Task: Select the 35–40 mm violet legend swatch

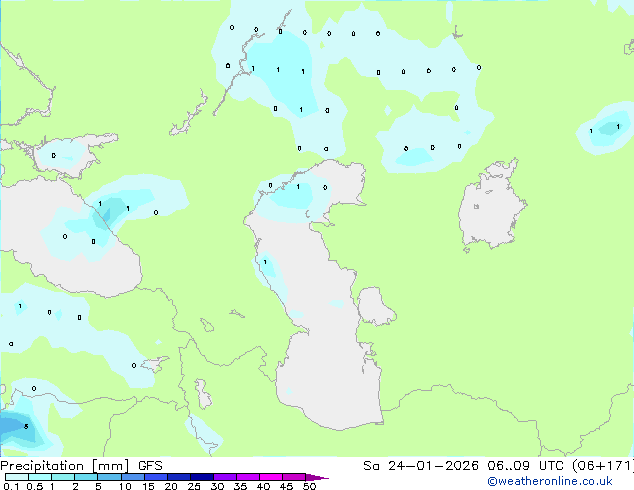Action: click(247, 477)
